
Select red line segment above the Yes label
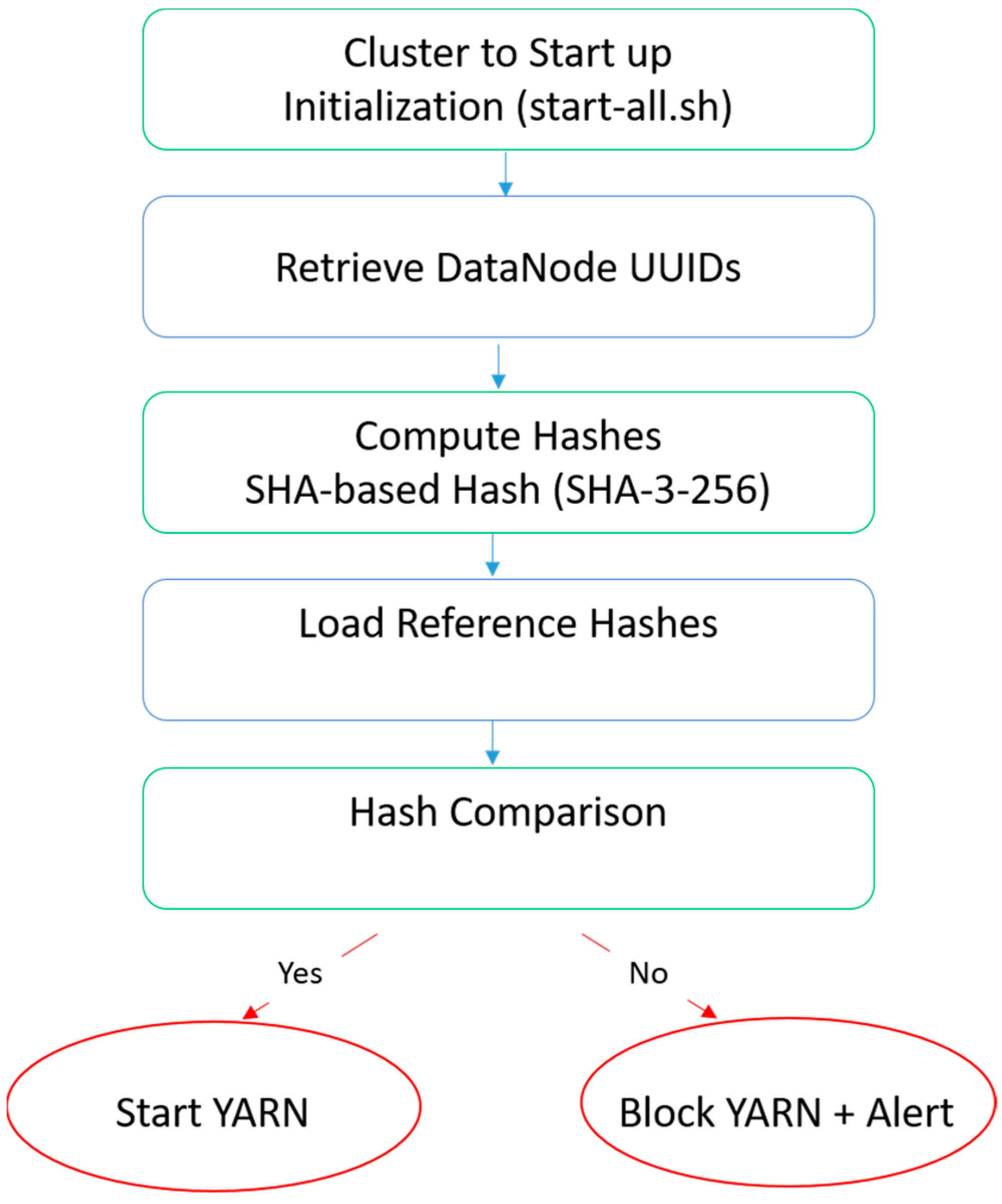pos(360,945)
